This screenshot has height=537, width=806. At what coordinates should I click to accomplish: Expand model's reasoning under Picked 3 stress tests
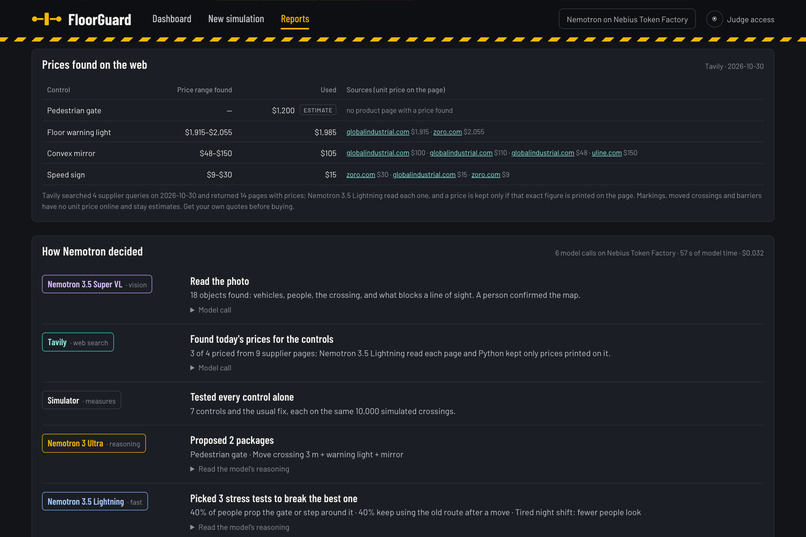tap(240, 527)
